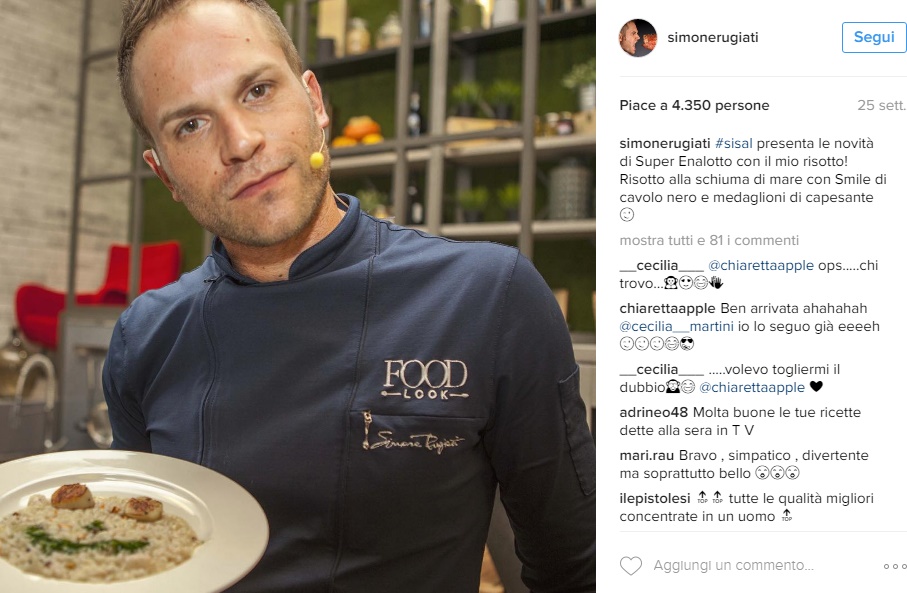
Task: Open commenter ilepistolesi's profile
Action: tap(655, 498)
